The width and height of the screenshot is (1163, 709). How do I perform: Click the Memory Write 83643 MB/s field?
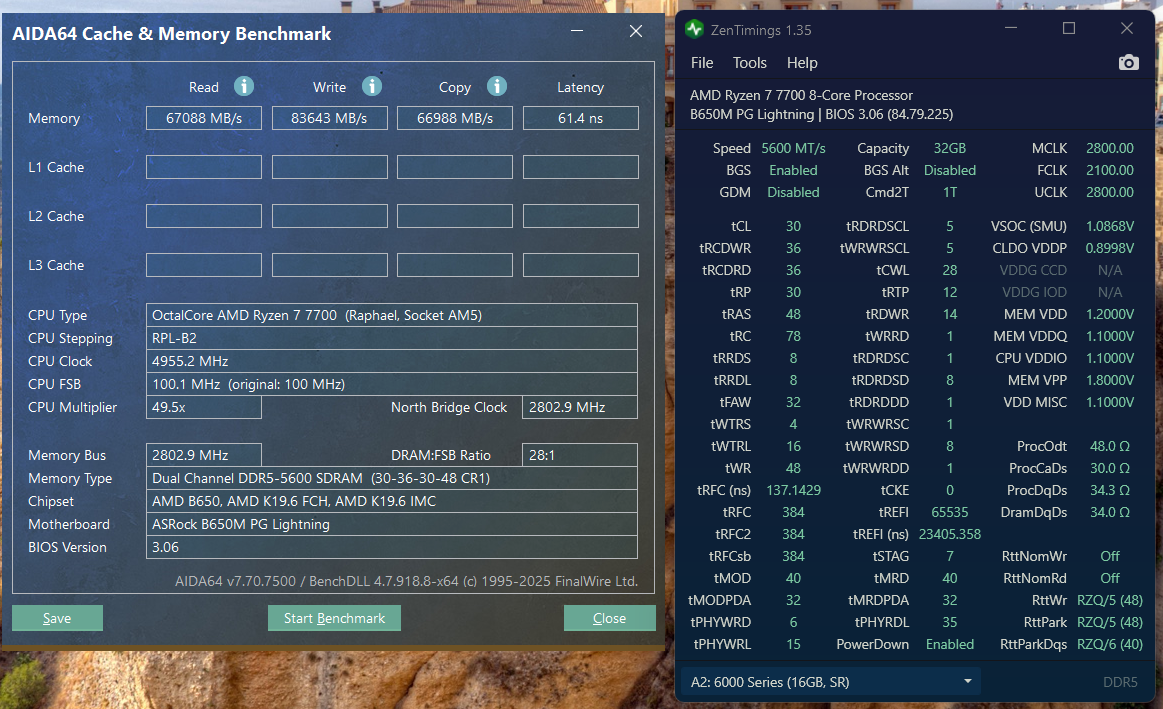[x=329, y=118]
